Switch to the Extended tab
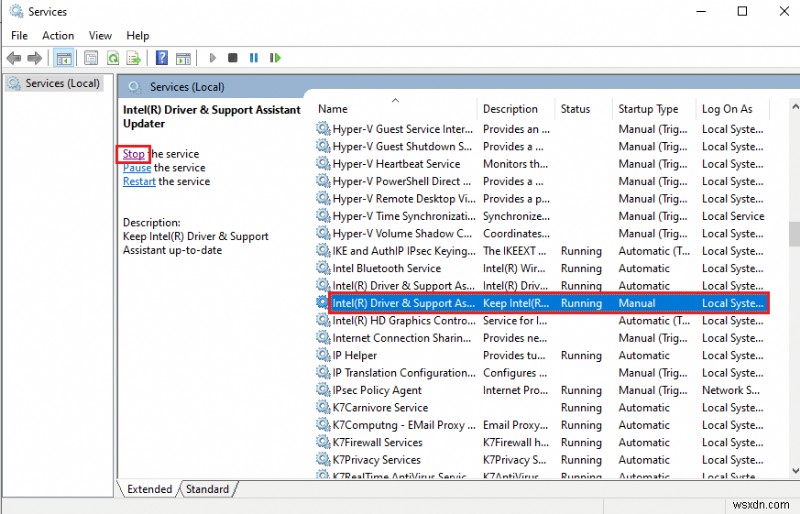 pyautogui.click(x=149, y=489)
